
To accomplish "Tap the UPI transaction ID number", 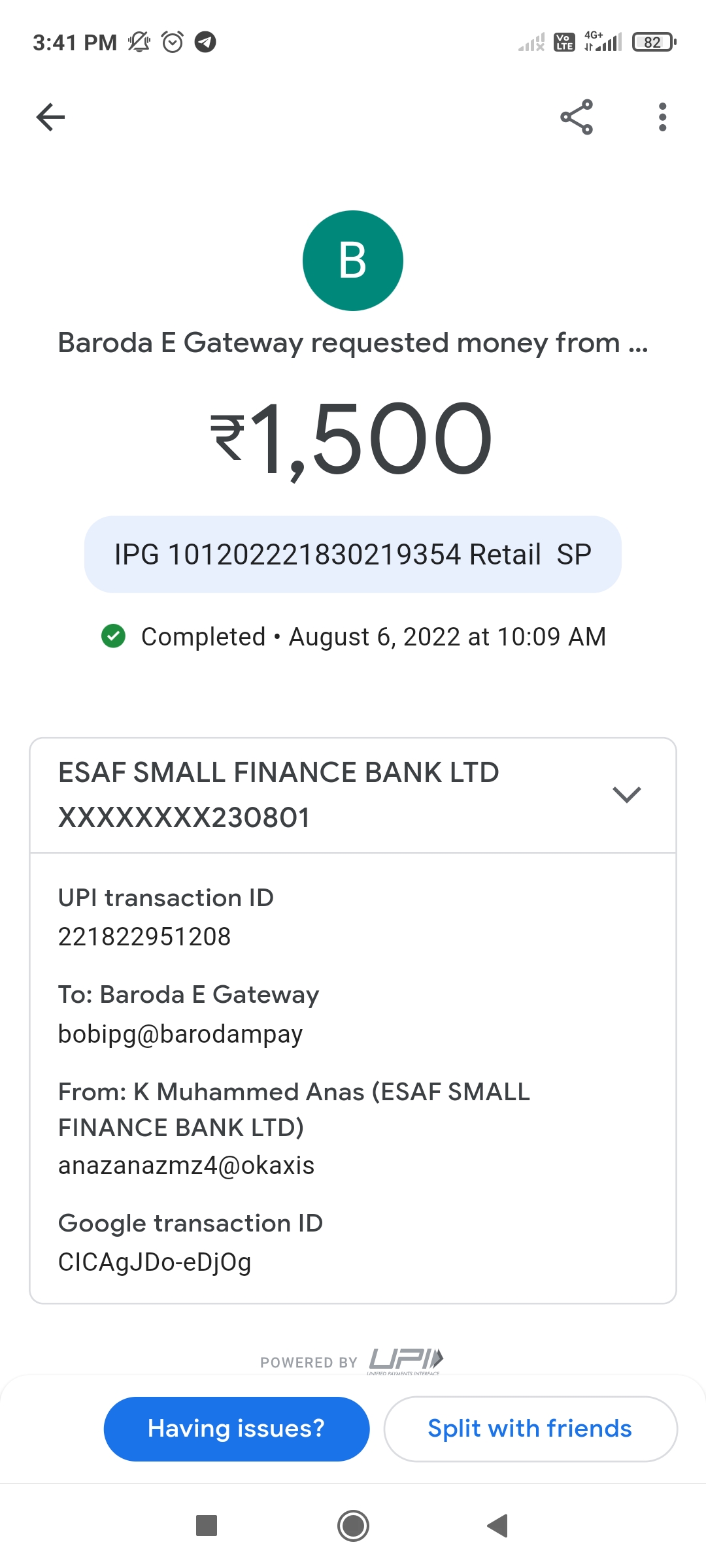I will 144,937.
